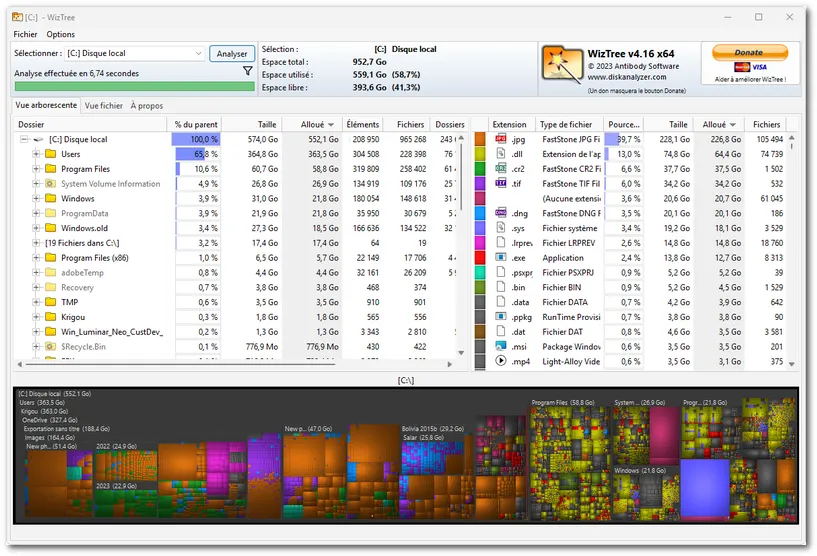Open the drive selection dropdown

pyautogui.click(x=198, y=53)
